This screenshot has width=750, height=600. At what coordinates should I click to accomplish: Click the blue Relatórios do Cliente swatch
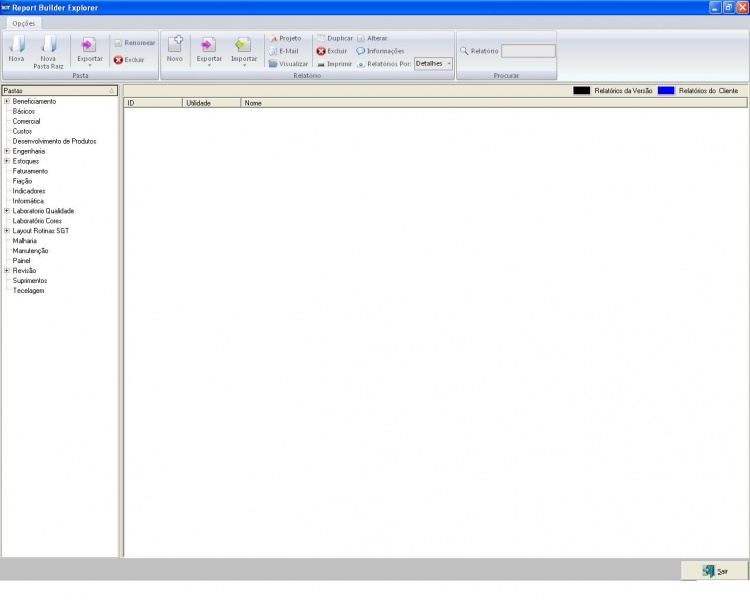pyautogui.click(x=666, y=90)
